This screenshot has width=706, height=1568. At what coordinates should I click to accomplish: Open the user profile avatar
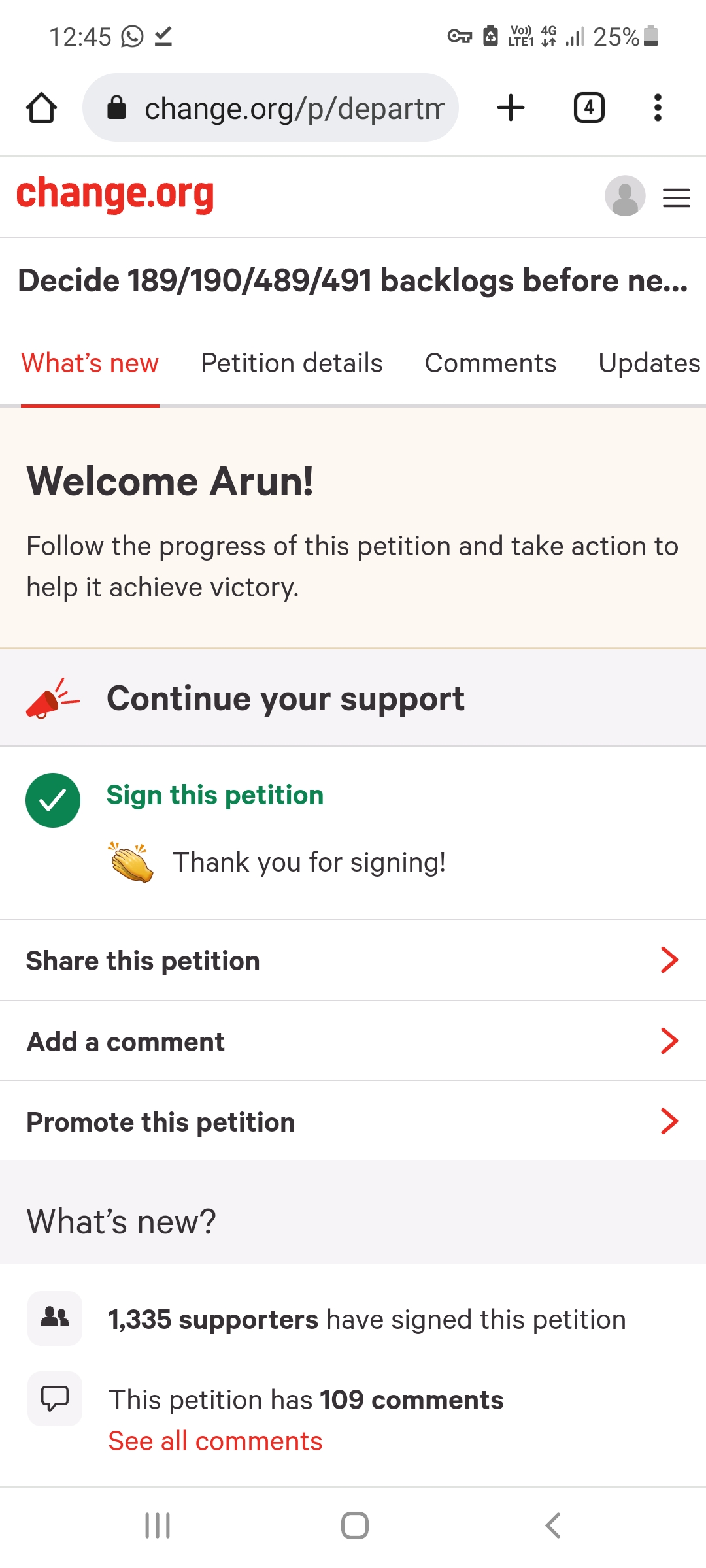pyautogui.click(x=625, y=196)
